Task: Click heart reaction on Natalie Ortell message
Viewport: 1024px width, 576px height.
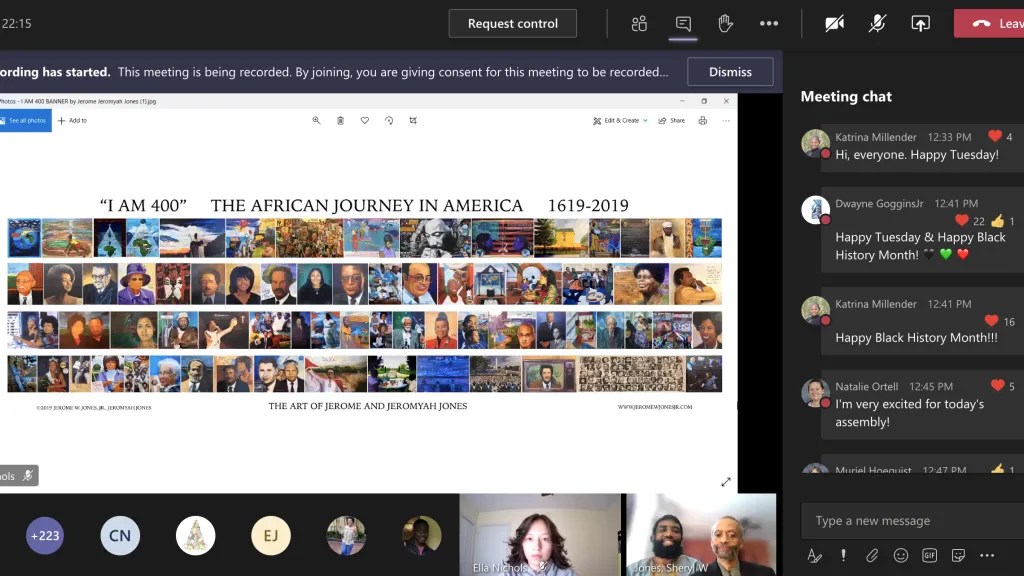Action: tap(997, 385)
